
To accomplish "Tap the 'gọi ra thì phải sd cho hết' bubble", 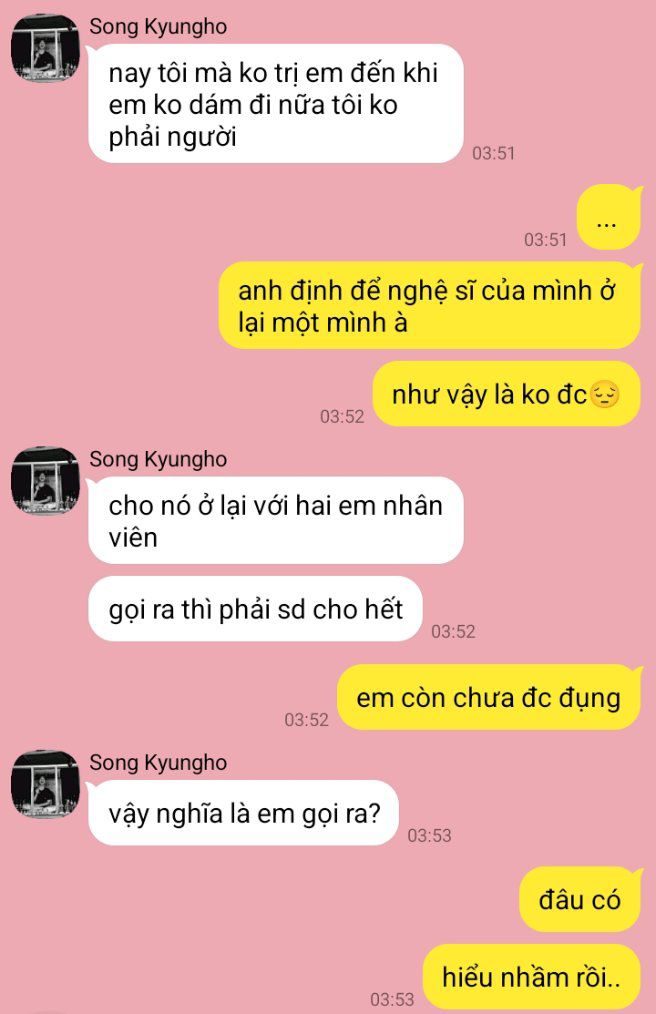I will 255,609.
